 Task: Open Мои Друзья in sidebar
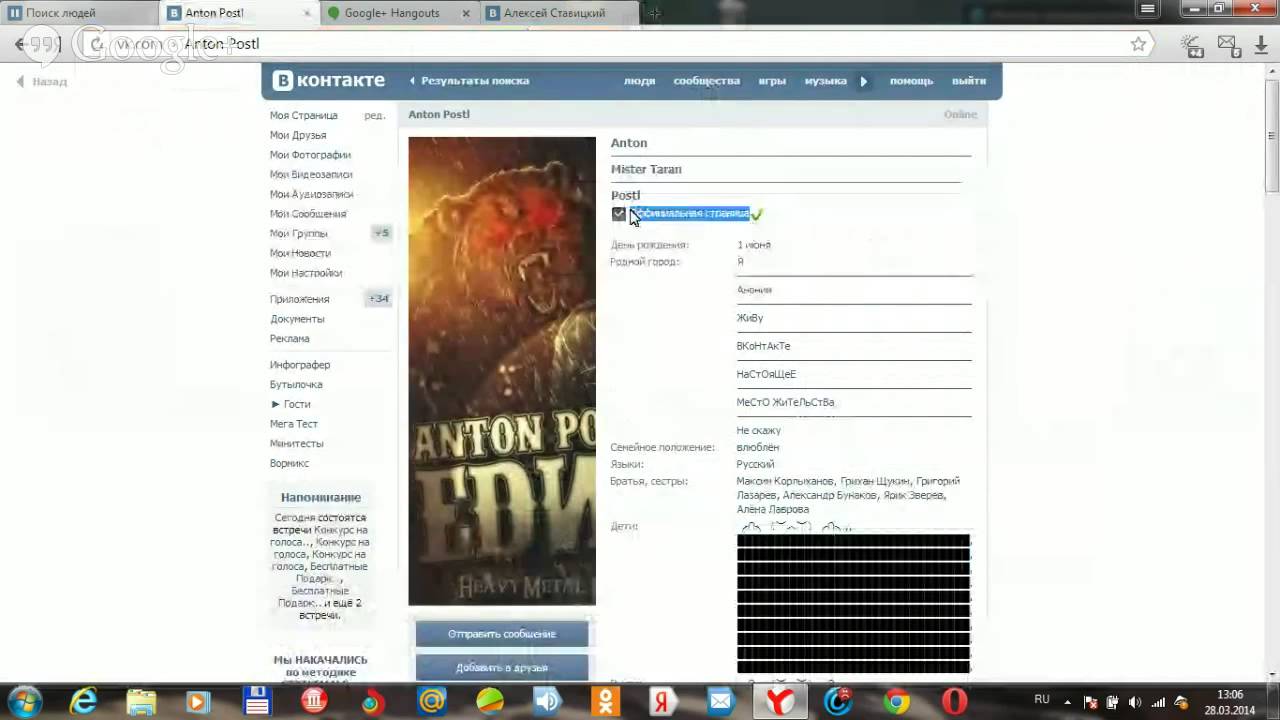[298, 135]
